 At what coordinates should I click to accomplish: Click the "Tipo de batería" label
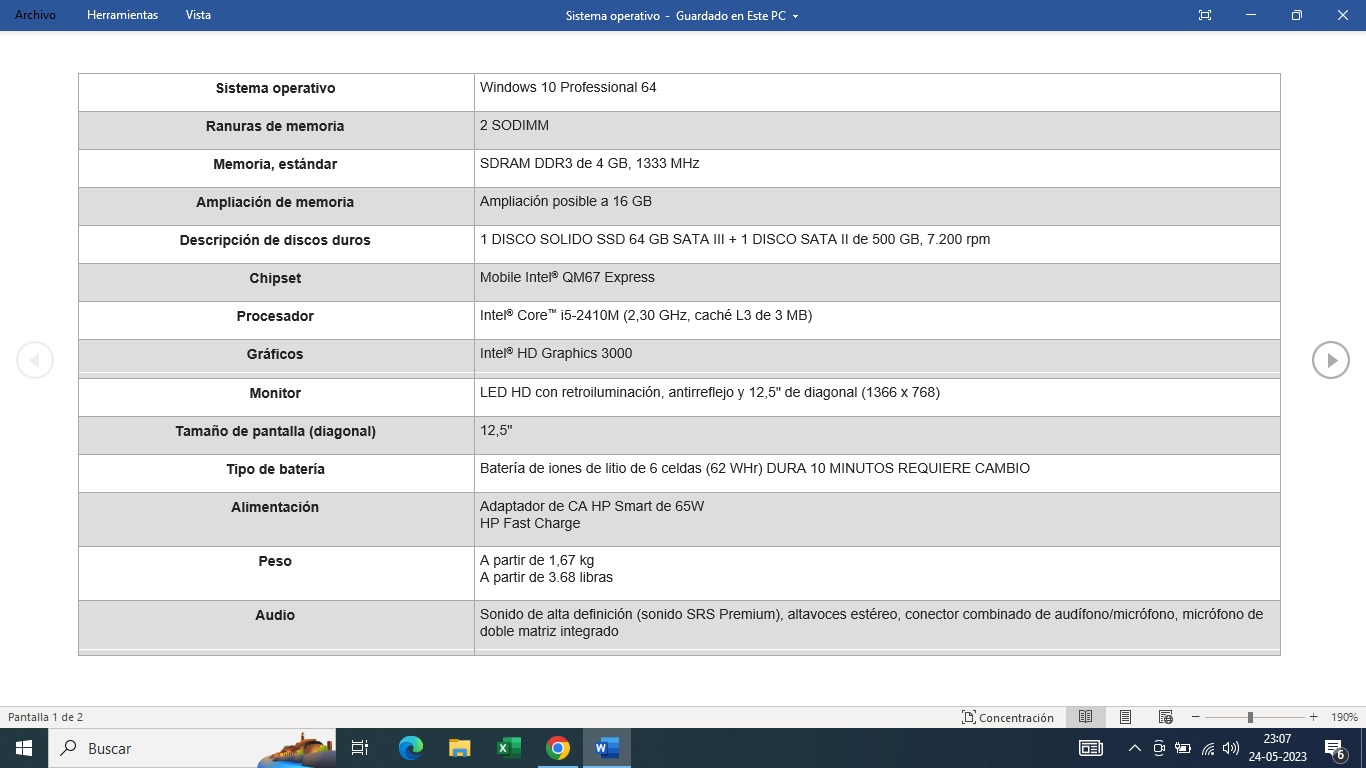pos(275,469)
